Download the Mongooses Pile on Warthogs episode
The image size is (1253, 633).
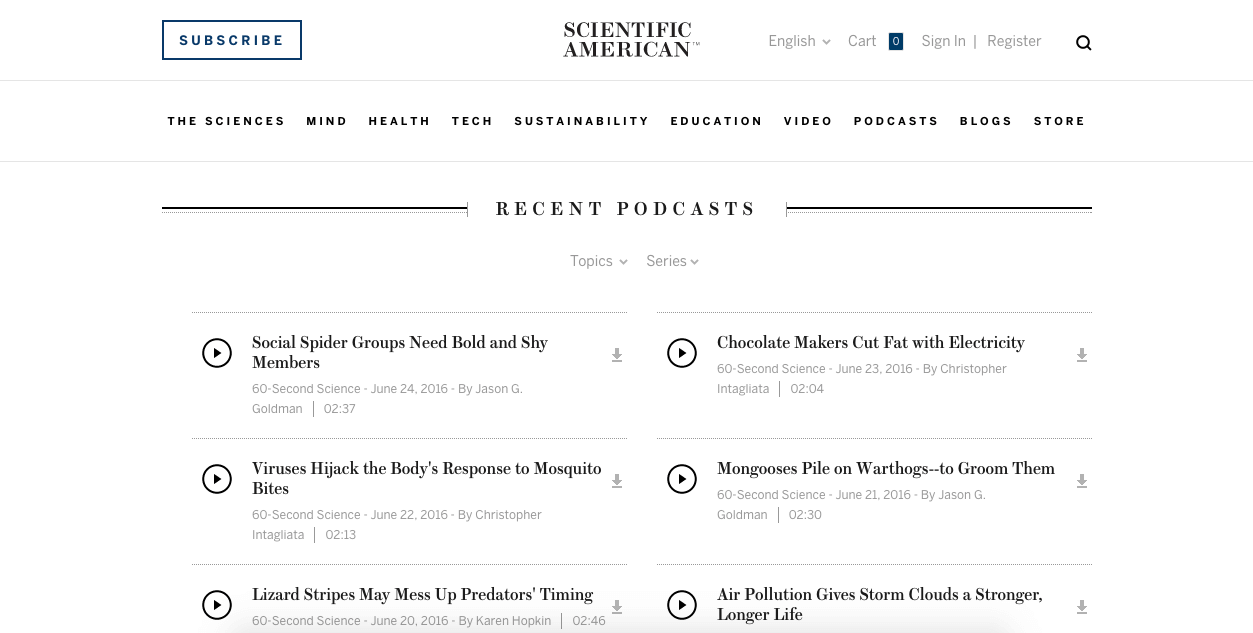[1082, 481]
